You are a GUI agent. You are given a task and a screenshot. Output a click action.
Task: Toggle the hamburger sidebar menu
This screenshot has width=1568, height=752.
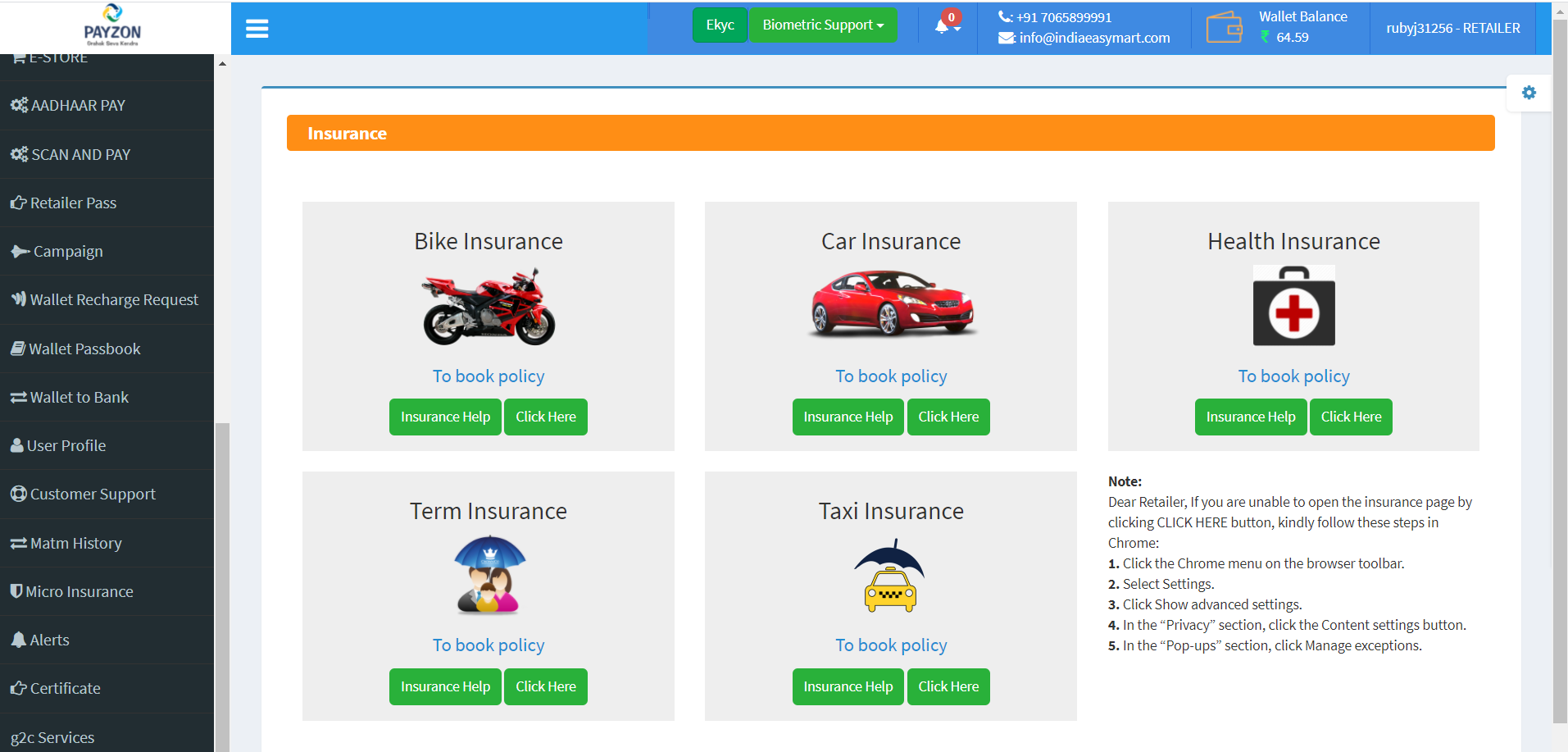tap(257, 29)
